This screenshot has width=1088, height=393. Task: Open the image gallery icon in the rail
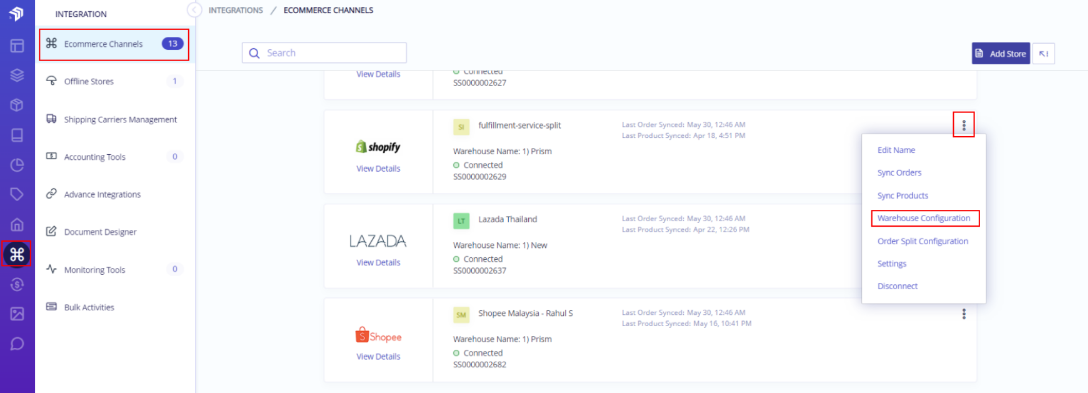(17, 314)
